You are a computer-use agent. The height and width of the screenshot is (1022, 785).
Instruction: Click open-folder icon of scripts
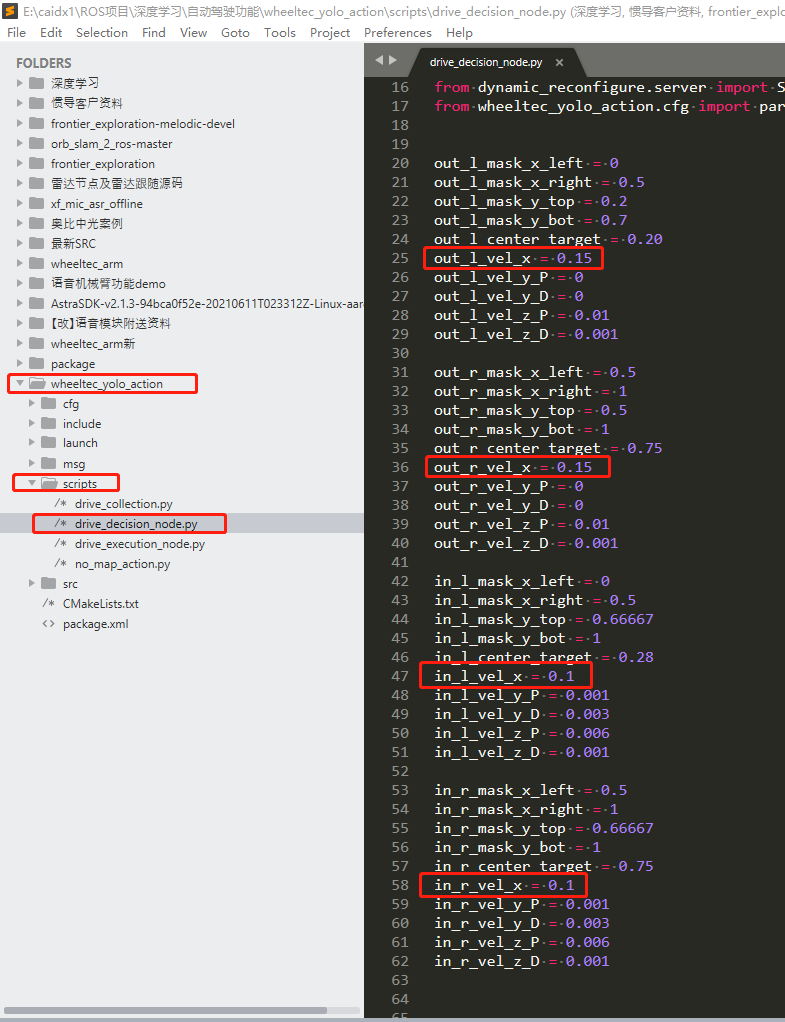[49, 483]
